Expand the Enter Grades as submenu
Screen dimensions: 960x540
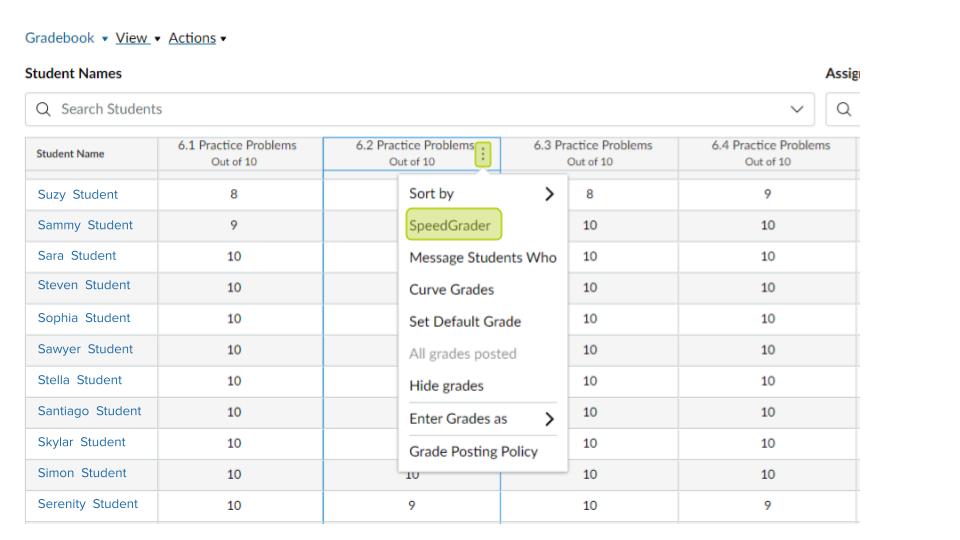pyautogui.click(x=548, y=419)
